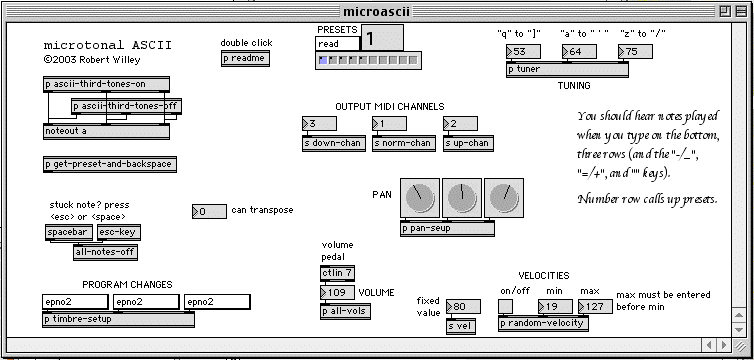Click the tuning number box showing 75

(x=635, y=51)
